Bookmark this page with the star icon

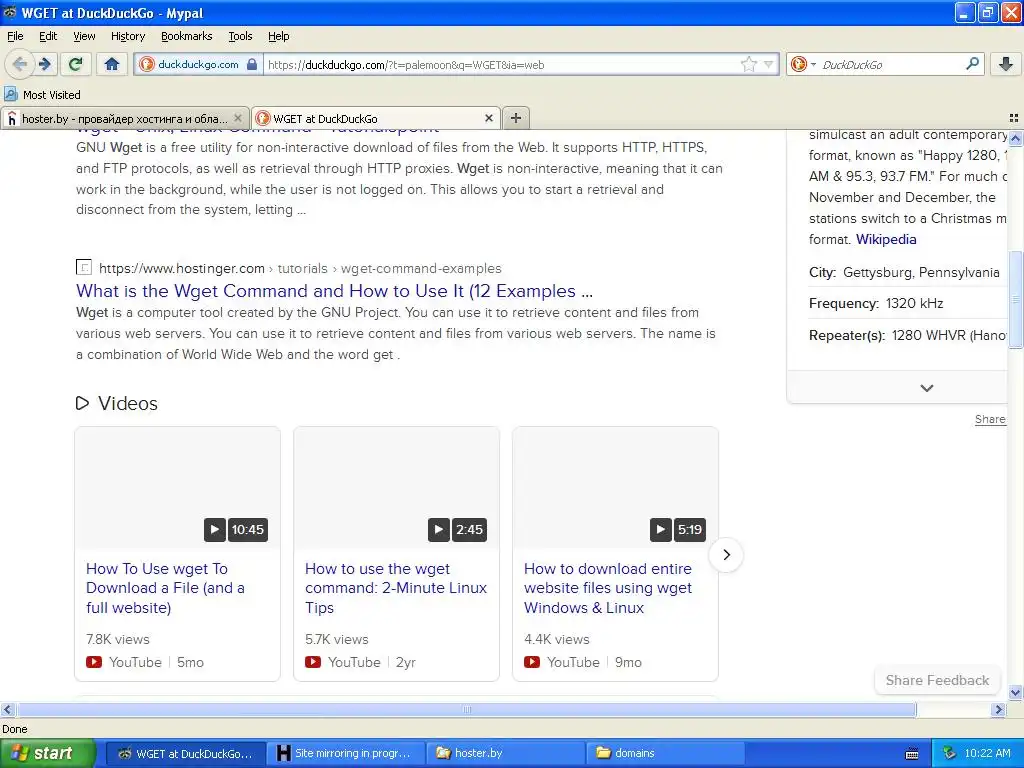click(x=748, y=64)
